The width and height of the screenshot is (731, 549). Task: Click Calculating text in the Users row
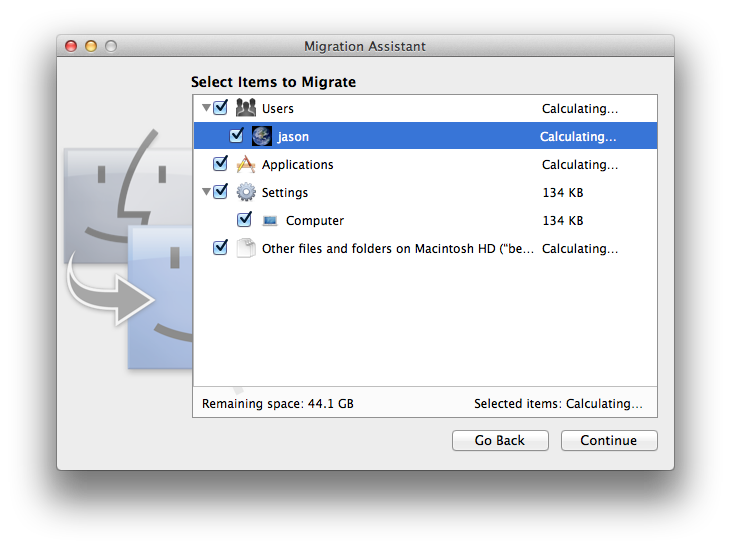(x=579, y=109)
